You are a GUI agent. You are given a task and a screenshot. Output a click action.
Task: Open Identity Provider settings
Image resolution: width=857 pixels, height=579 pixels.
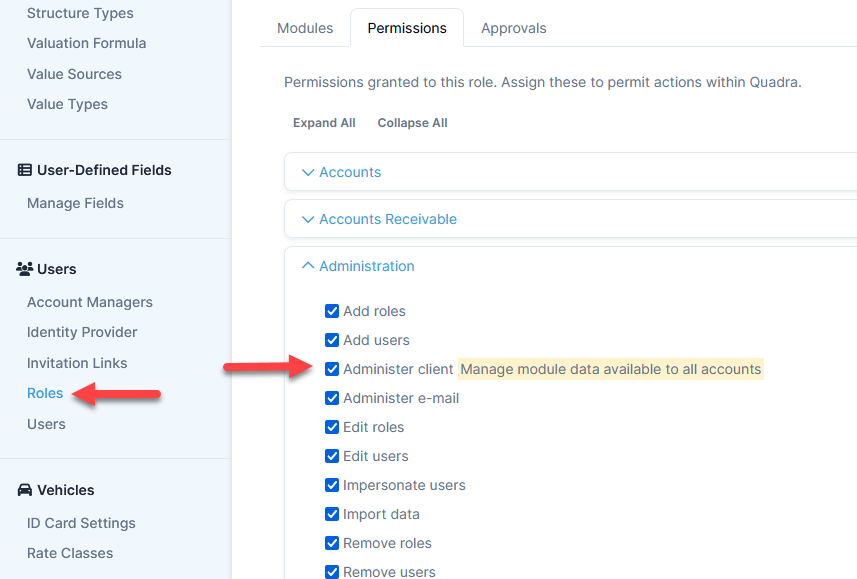(x=82, y=332)
